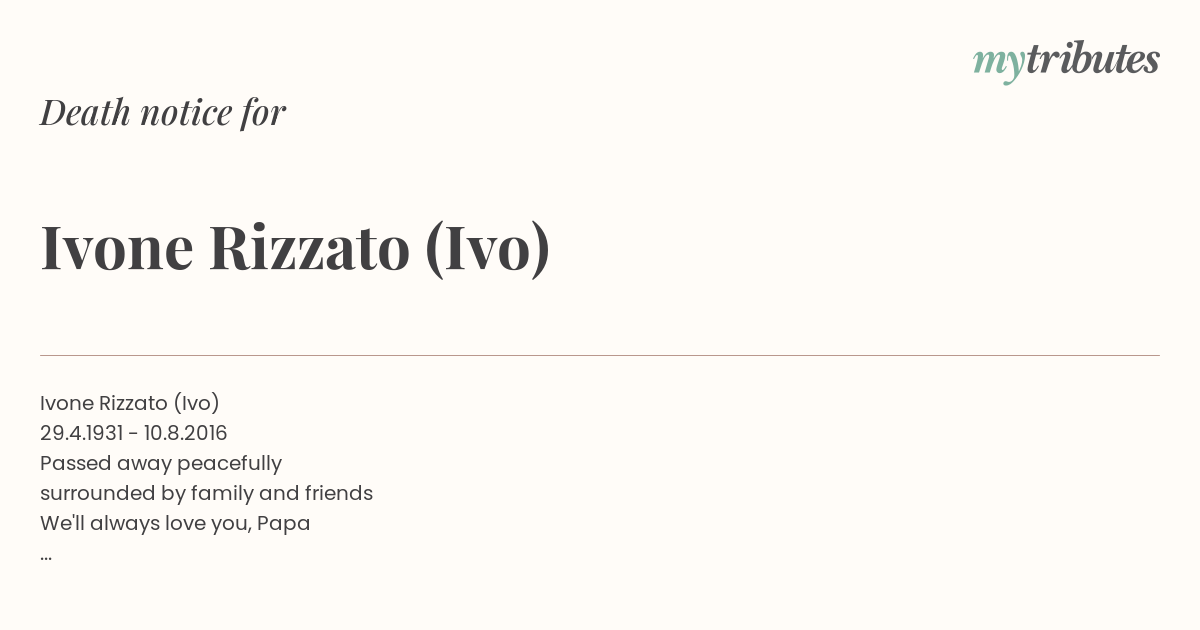Click the line "Passed away peacefully"
This screenshot has width=1200, height=630.
(161, 463)
